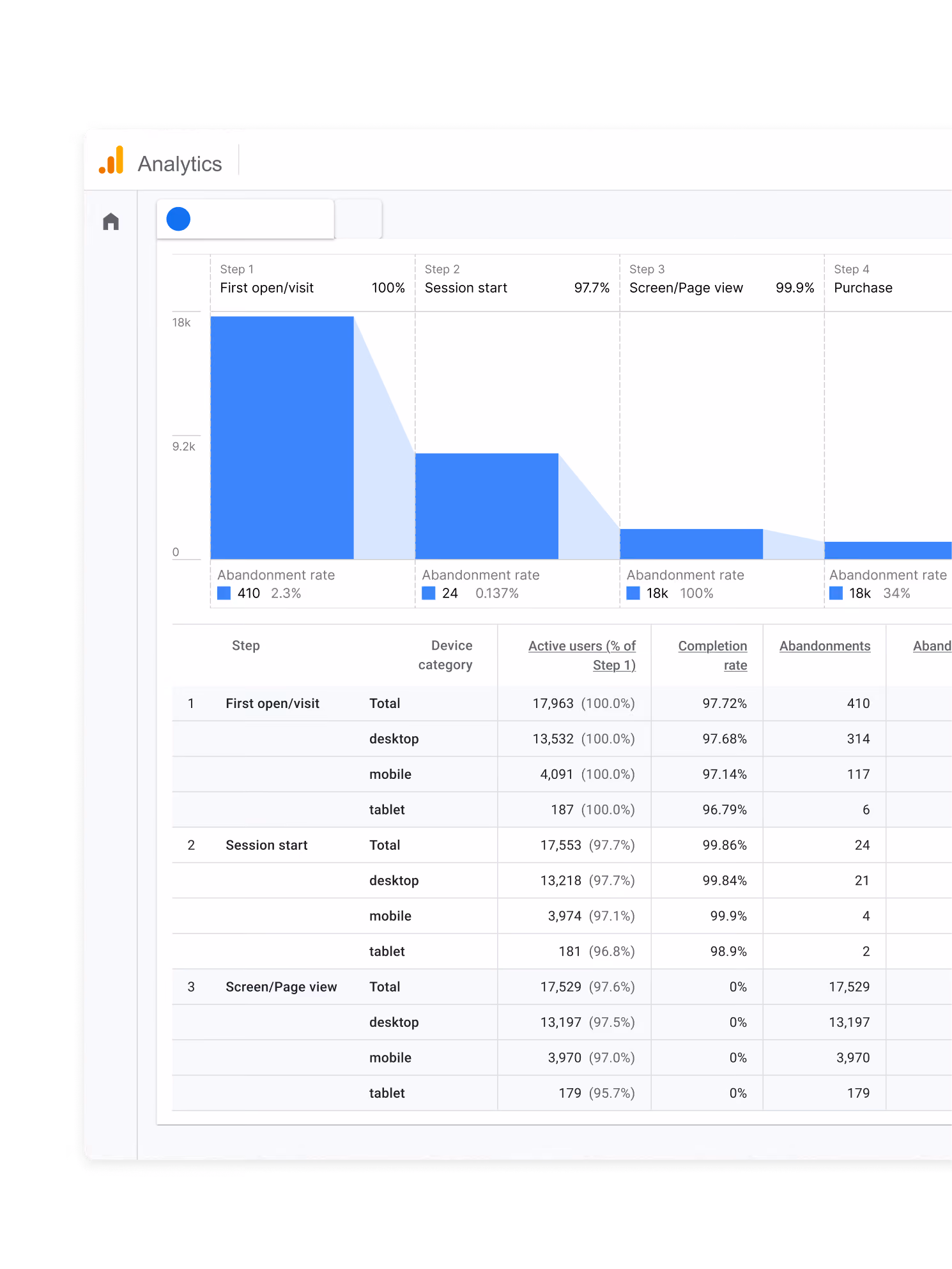
Task: Click the Step 4 Purchase bar
Action: 888,550
